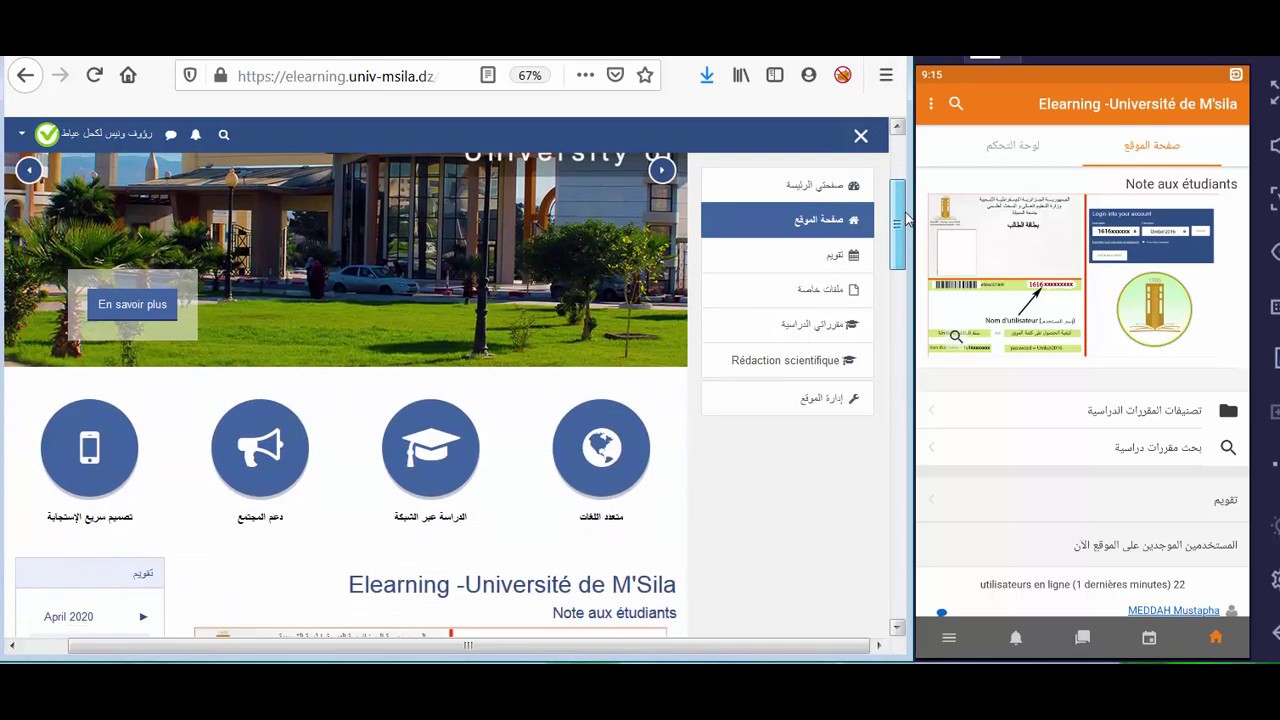
Task: Open تقويم row in the mobile app
Action: [x=1083, y=500]
